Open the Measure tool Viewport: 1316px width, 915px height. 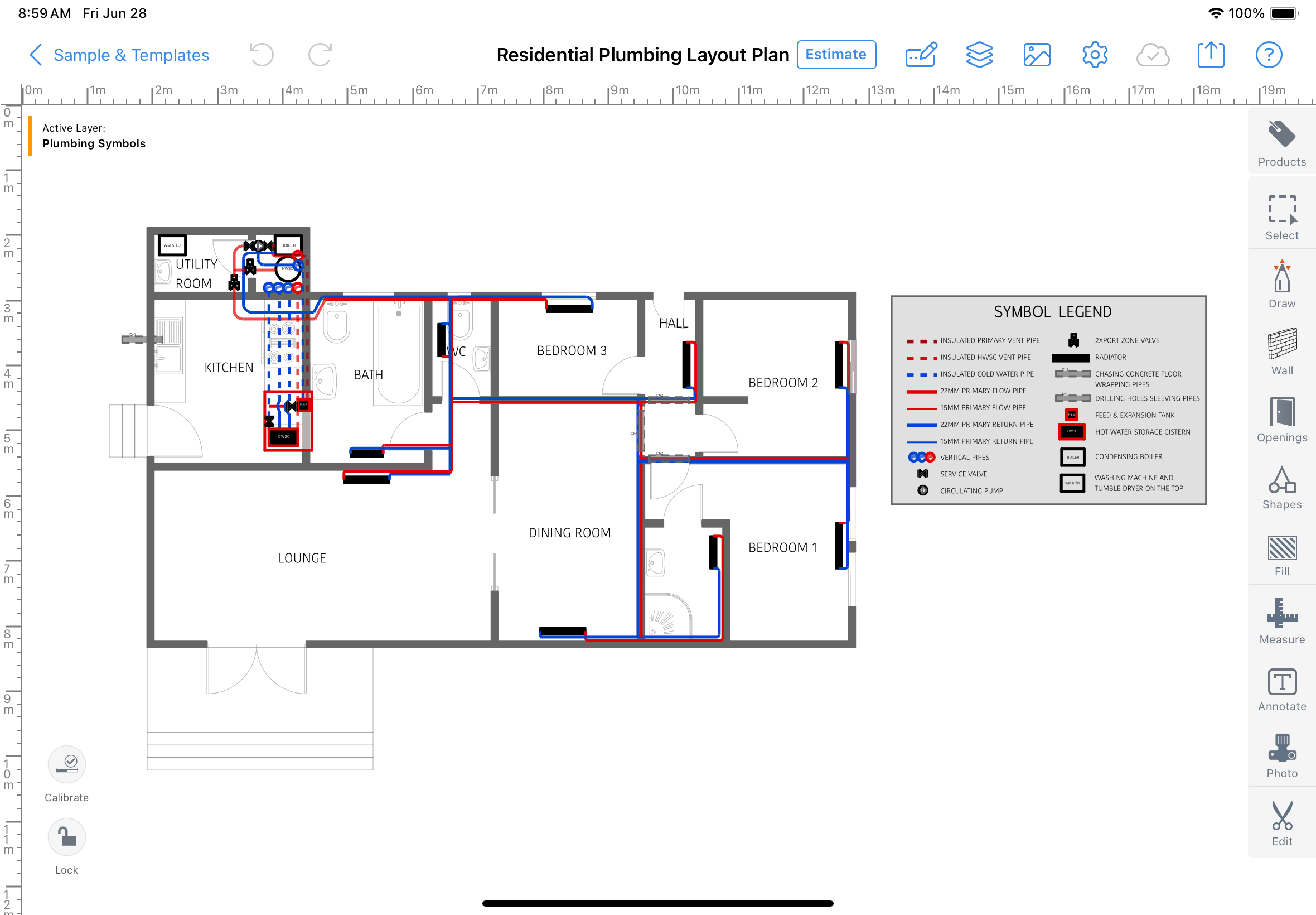pos(1281,620)
